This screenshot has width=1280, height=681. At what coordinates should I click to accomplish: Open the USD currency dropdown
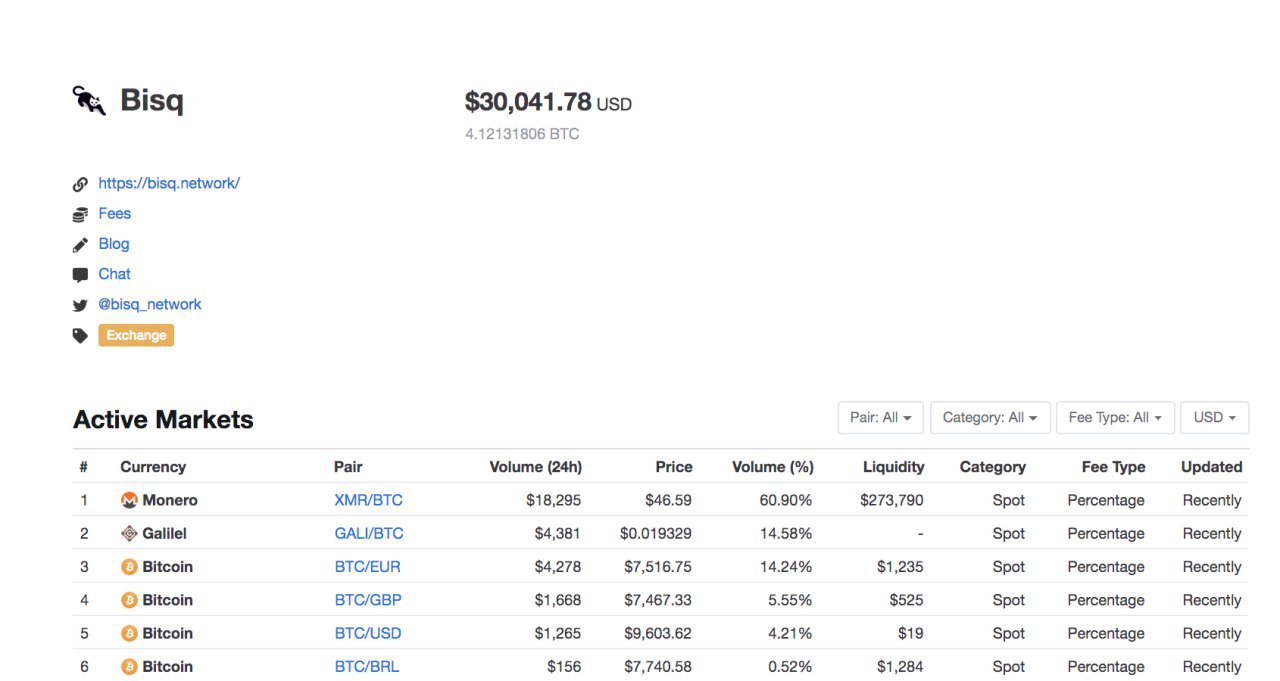coord(1215,417)
